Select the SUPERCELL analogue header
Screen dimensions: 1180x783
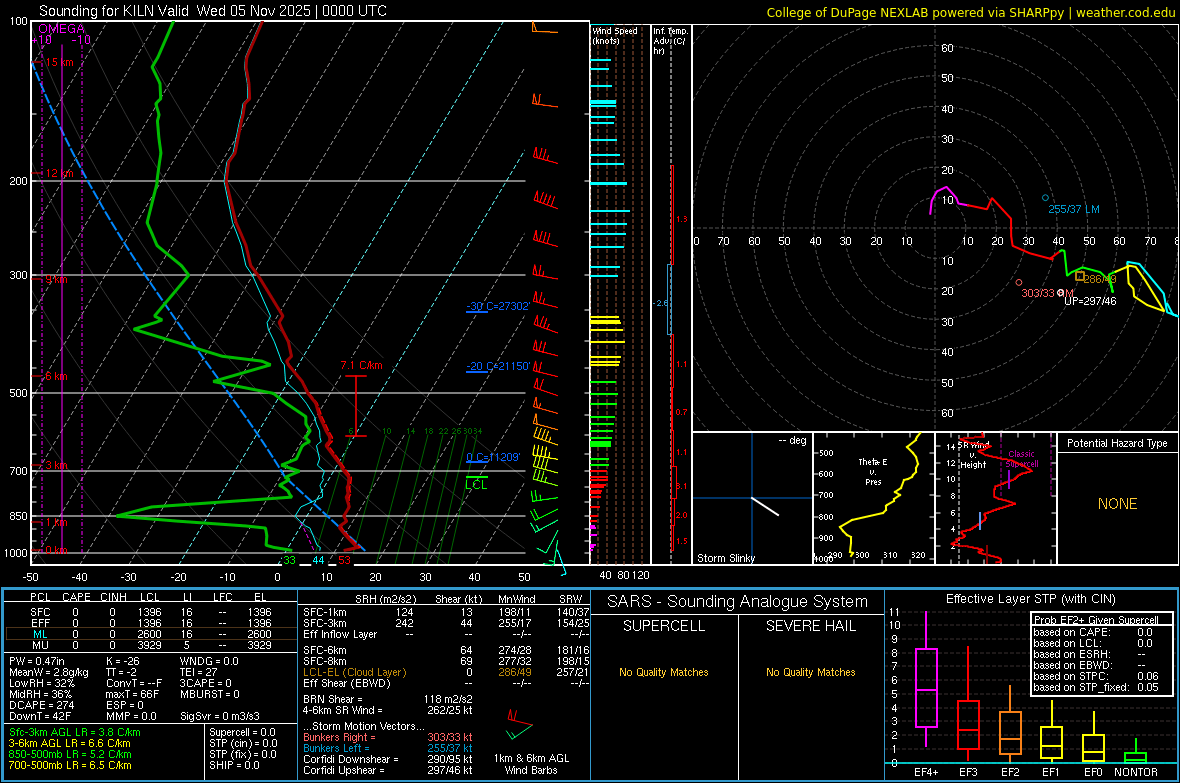(x=664, y=626)
